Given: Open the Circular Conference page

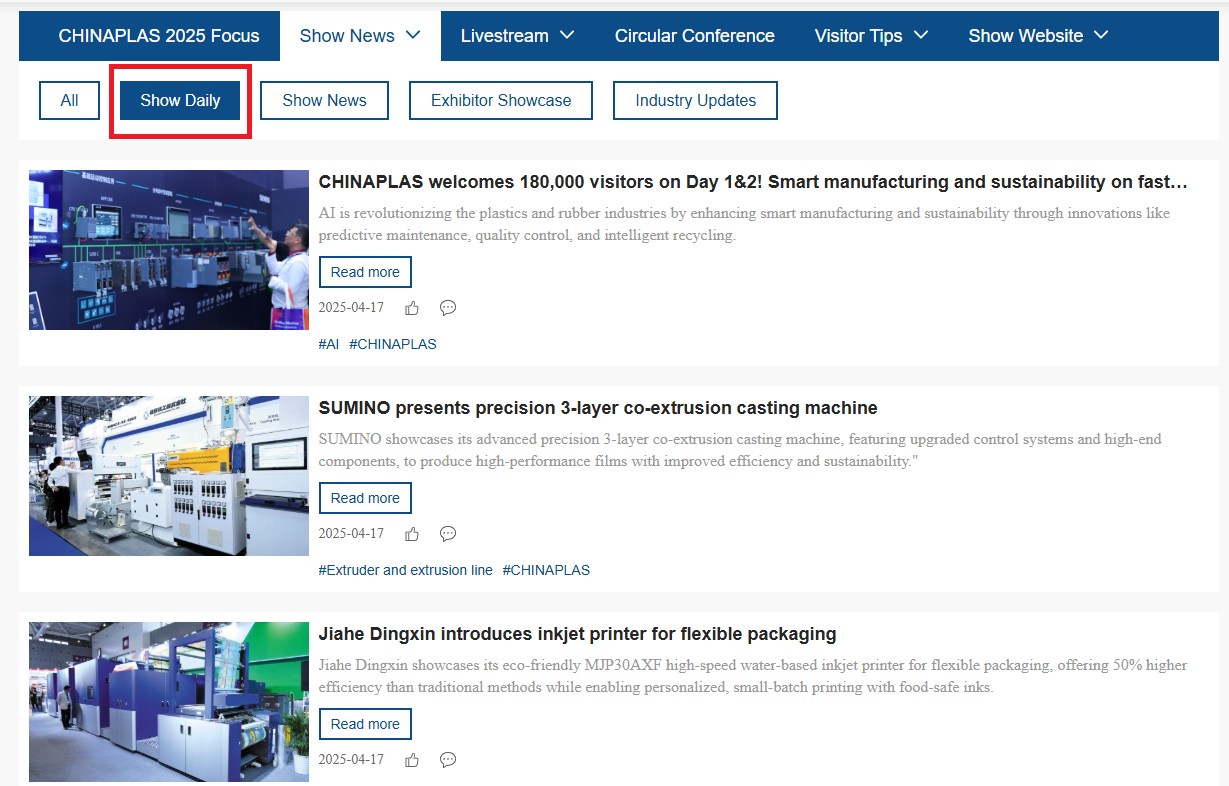Looking at the screenshot, I should coord(694,36).
